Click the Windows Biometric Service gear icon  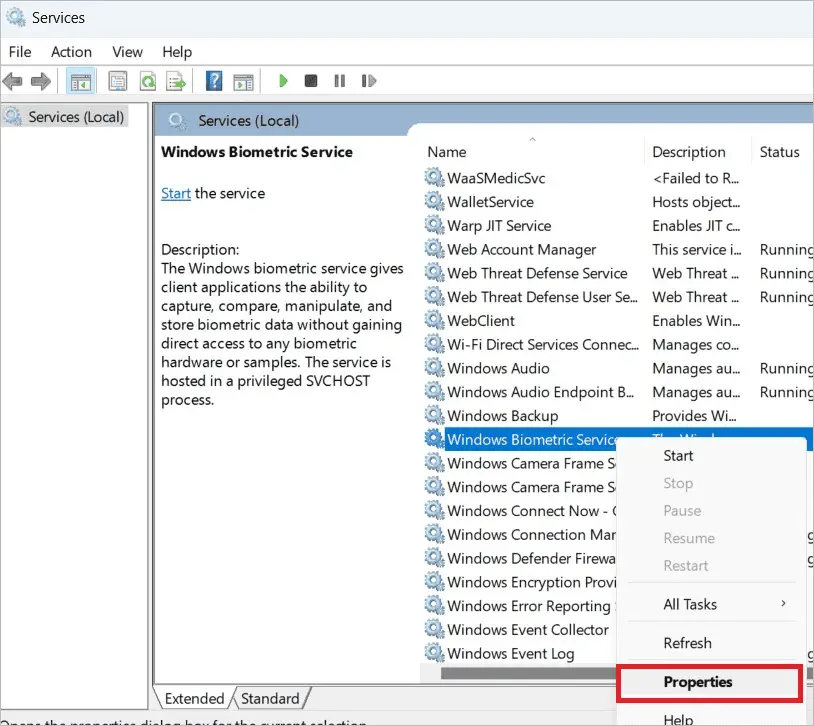[x=434, y=439]
